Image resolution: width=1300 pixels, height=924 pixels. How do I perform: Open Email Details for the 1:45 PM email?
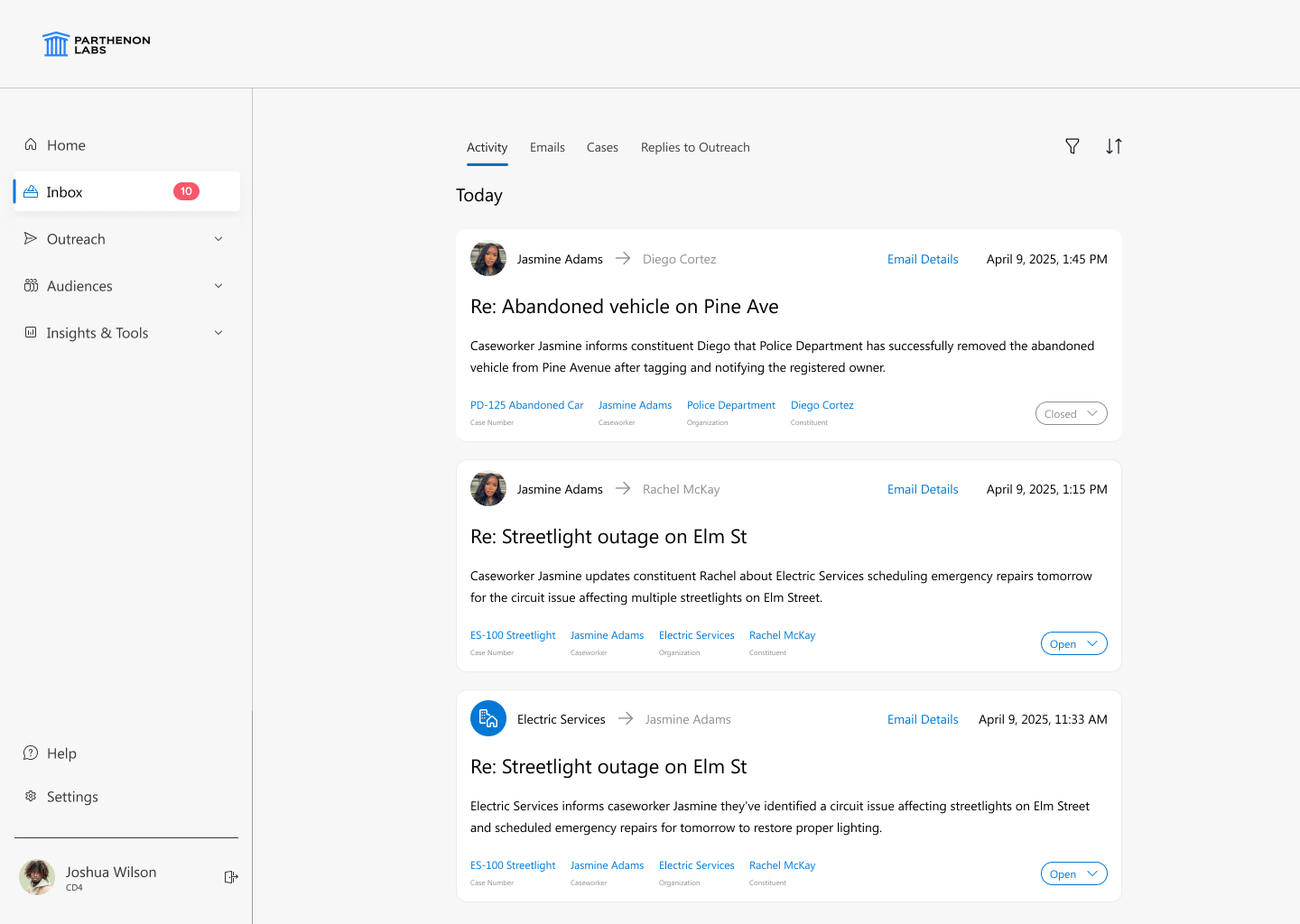point(923,259)
